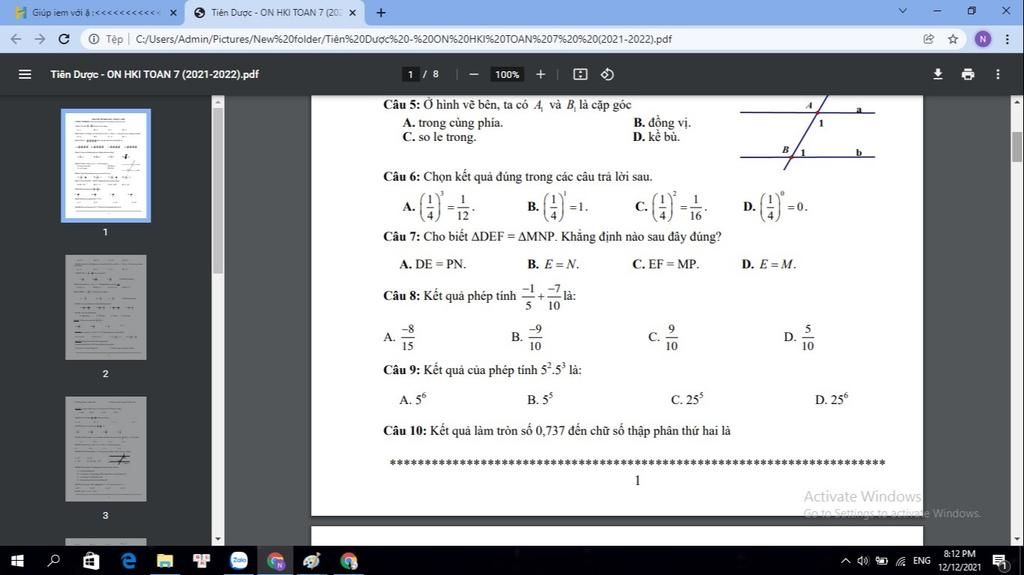View site information icon next to Tệp
This screenshot has width=1024, height=575.
click(x=94, y=39)
